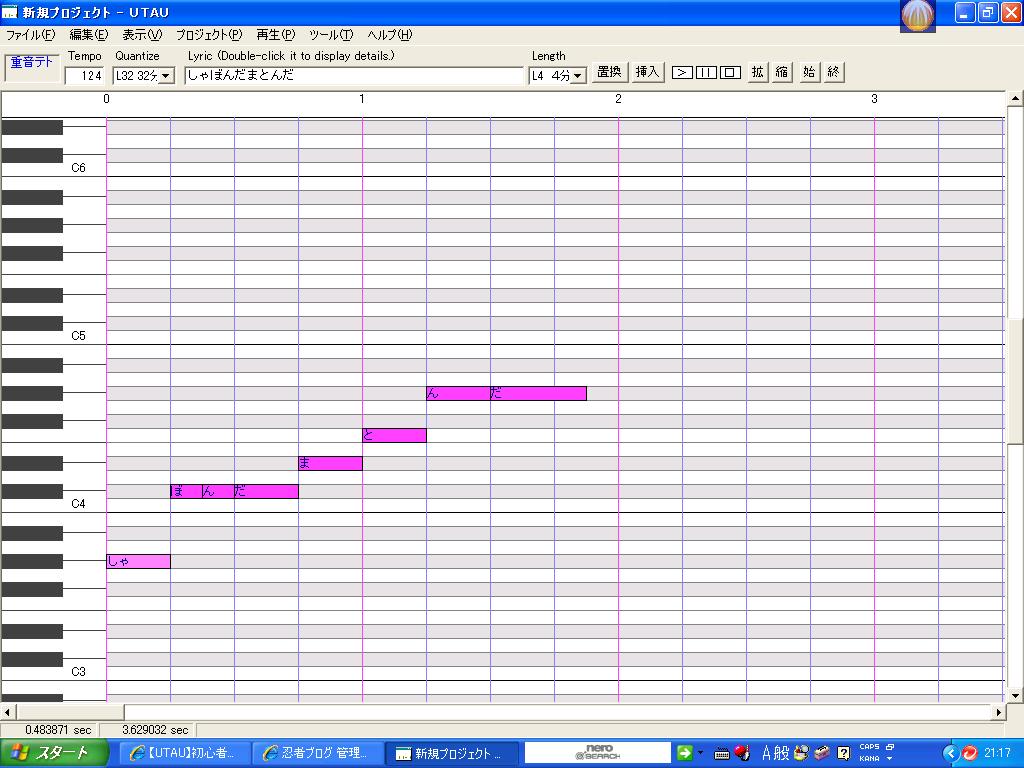Screen dimensions: 1024x768
Task: Click the 拡 zoom-in button
Action: pyautogui.click(x=758, y=72)
